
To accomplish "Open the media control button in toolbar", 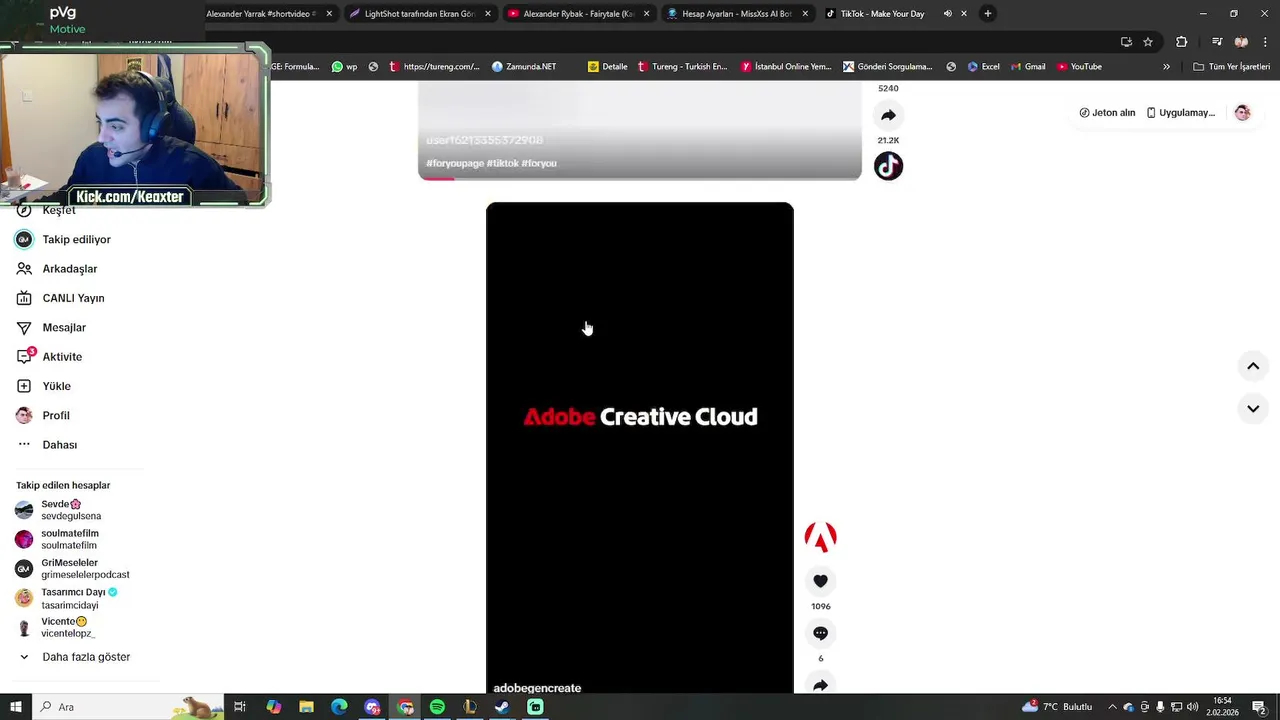I will (1217, 42).
